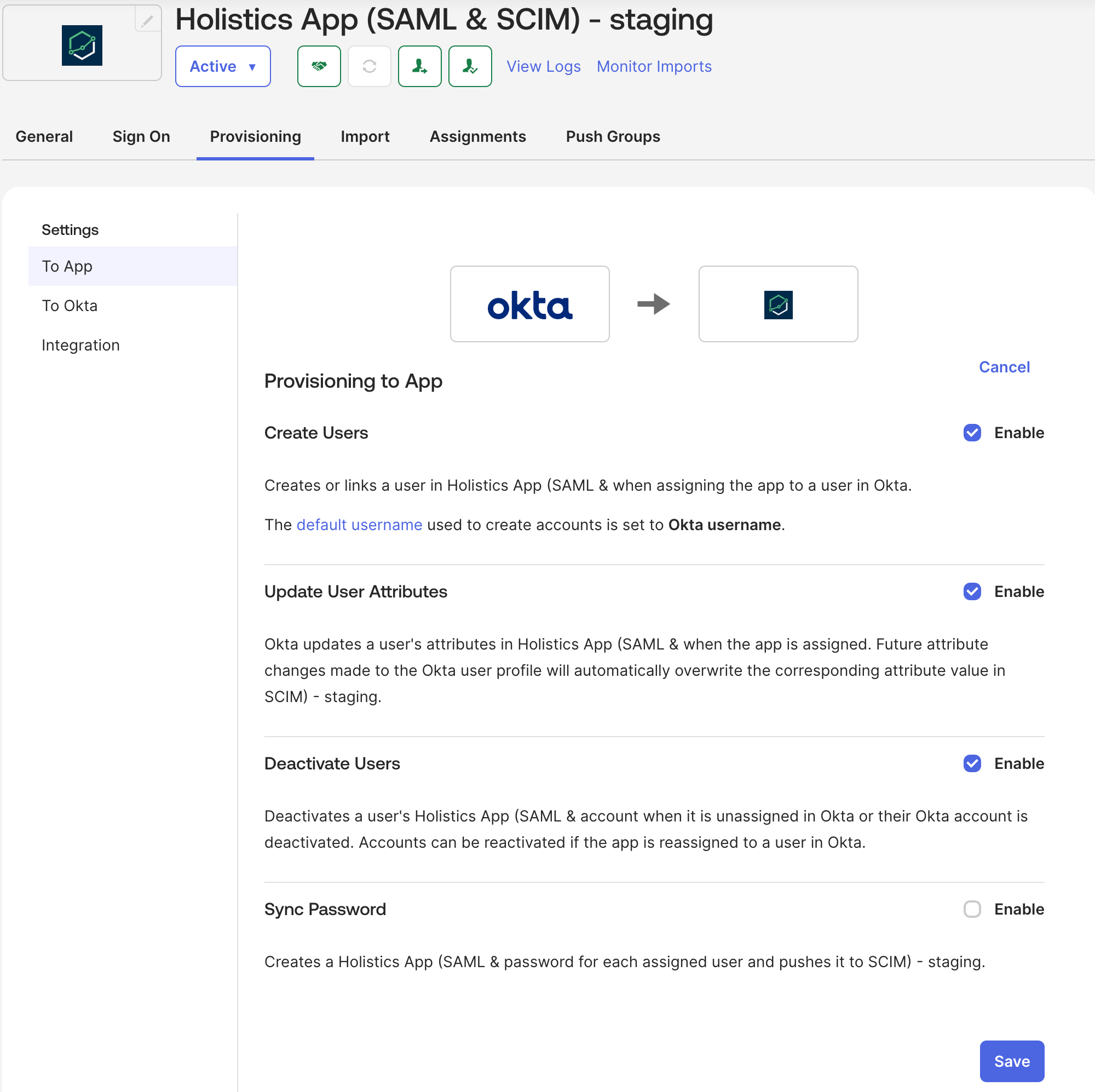
Task: Save the provisioning settings
Action: pyautogui.click(x=1011, y=1061)
